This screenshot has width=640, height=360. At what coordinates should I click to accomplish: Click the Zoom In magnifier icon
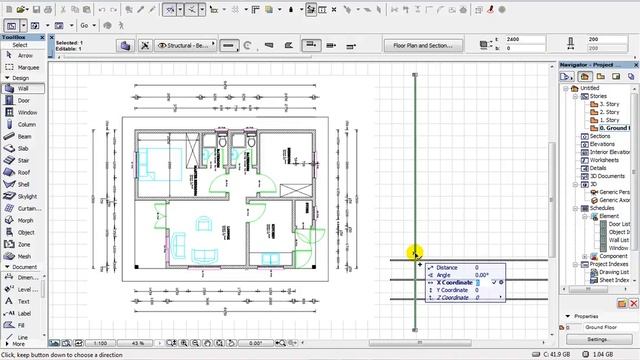point(184,343)
